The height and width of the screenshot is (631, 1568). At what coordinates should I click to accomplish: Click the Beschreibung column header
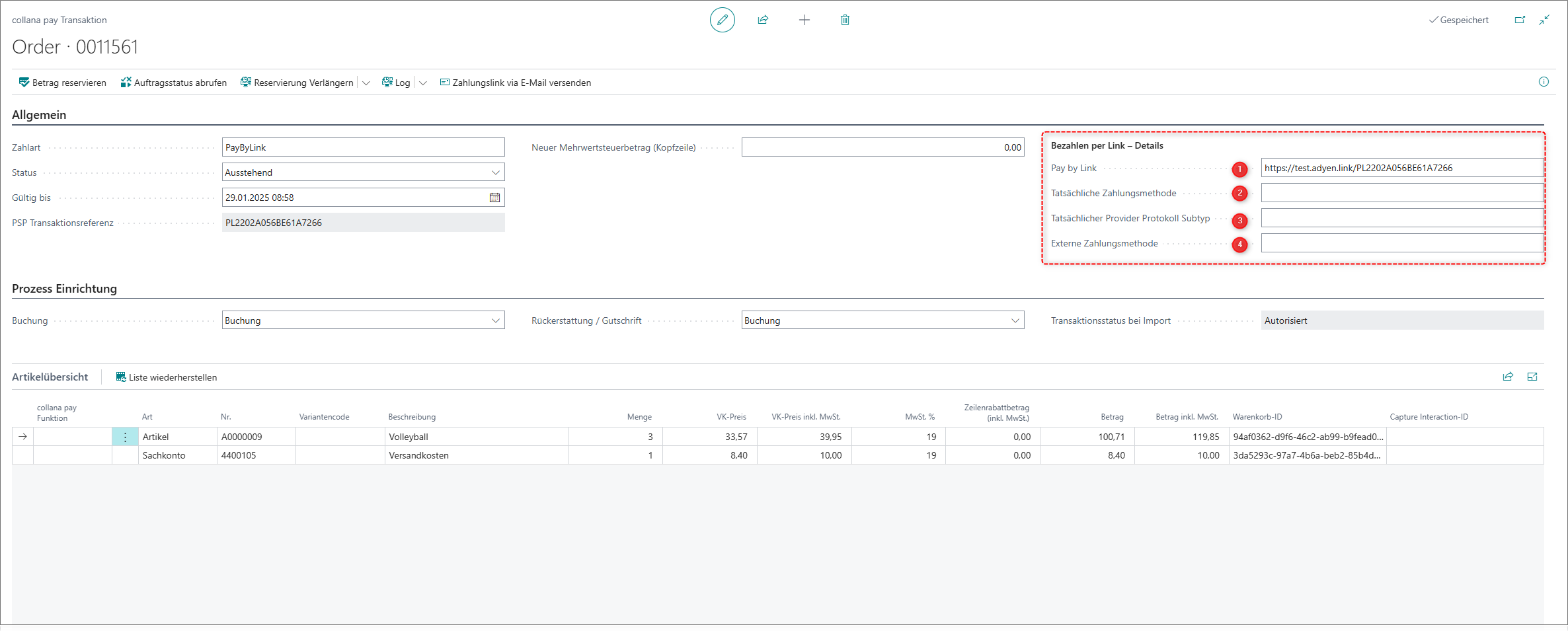(412, 417)
